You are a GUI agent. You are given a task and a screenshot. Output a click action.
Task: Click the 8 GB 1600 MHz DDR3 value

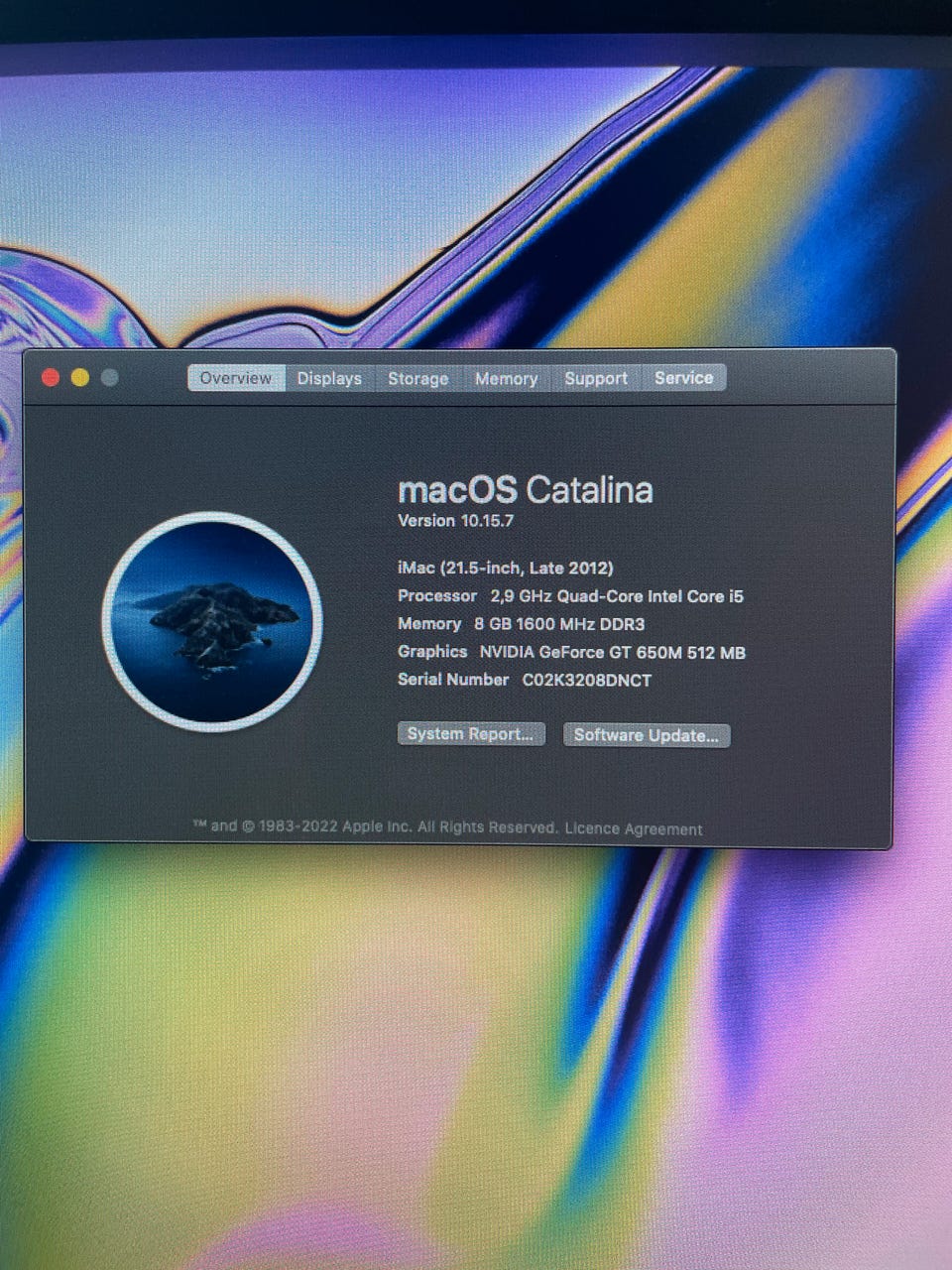(x=559, y=624)
